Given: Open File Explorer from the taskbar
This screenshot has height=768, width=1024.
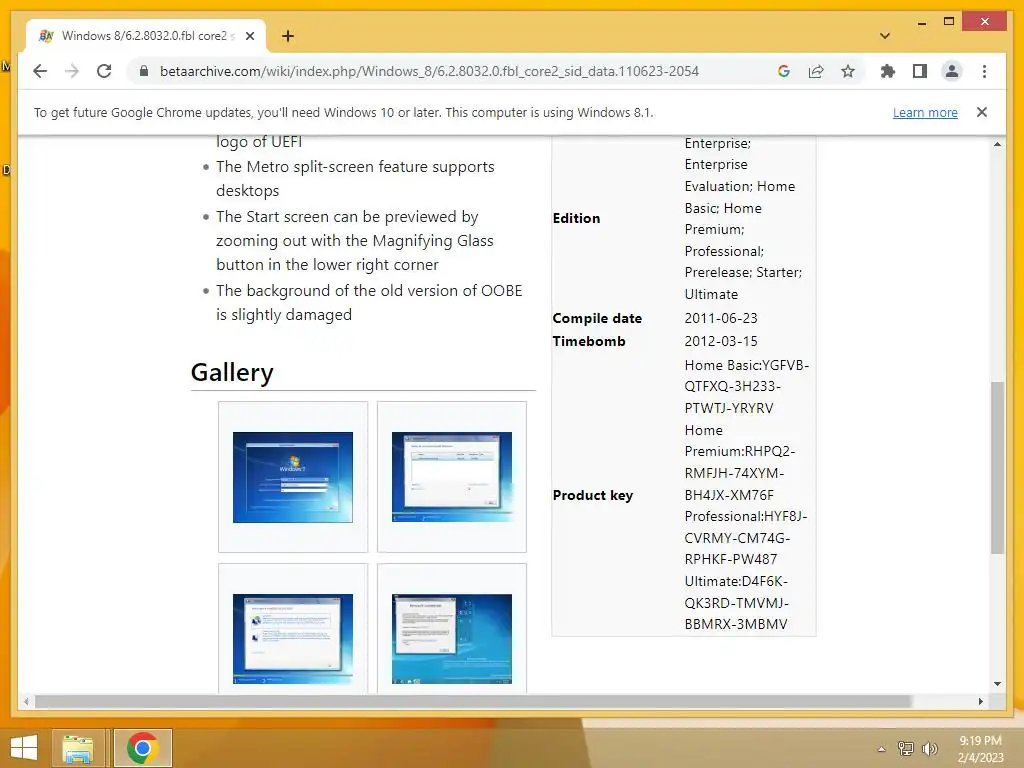Looking at the screenshot, I should (x=77, y=748).
